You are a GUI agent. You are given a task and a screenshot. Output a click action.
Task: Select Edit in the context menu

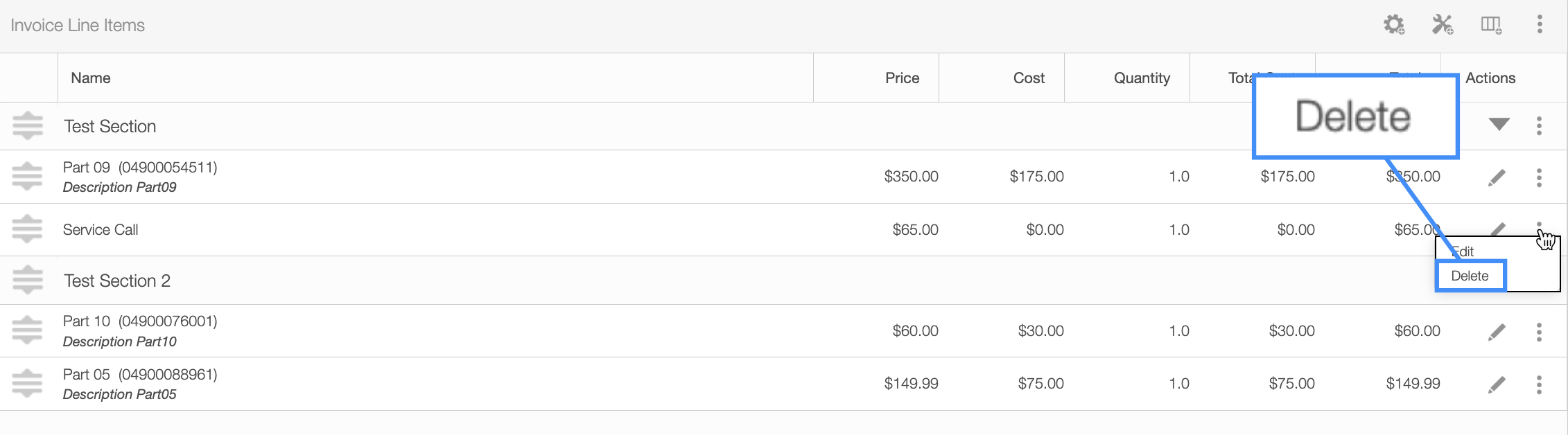pyautogui.click(x=1463, y=251)
